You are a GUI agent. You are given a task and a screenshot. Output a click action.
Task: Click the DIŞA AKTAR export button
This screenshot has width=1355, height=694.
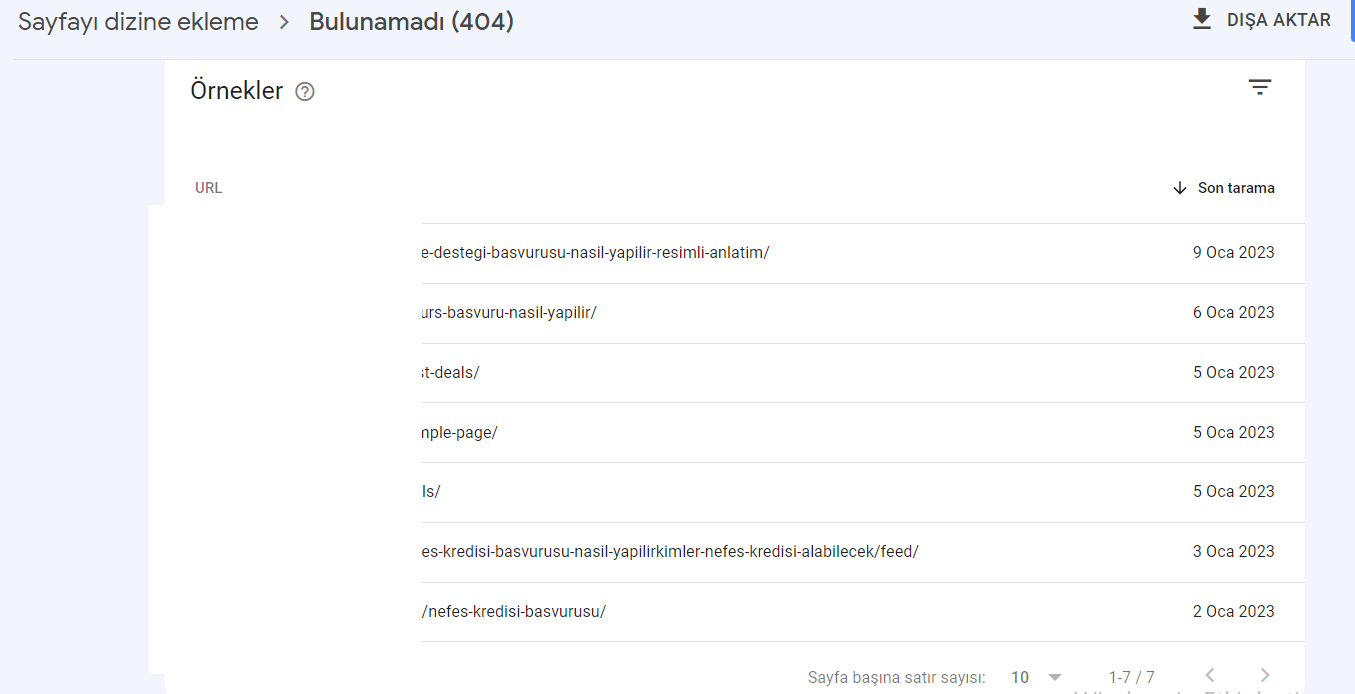coord(1262,20)
